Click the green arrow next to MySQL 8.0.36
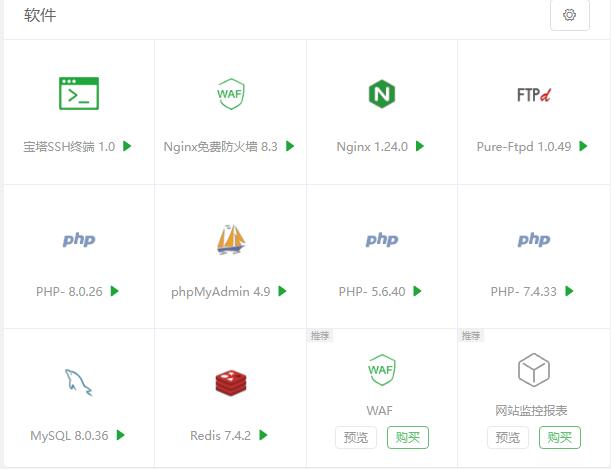 [x=121, y=435]
